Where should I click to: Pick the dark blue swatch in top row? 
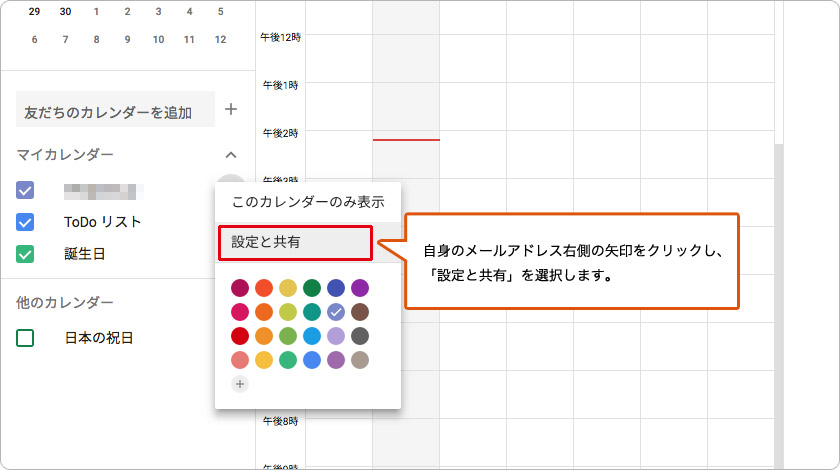tap(336, 288)
